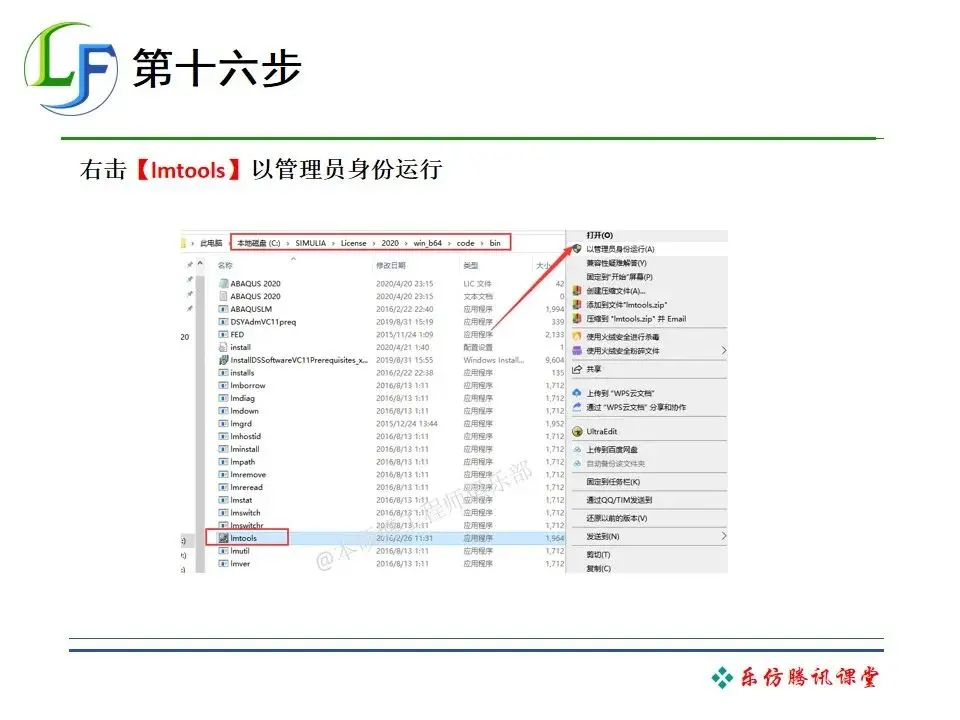Select the installs file row

(x=391, y=373)
